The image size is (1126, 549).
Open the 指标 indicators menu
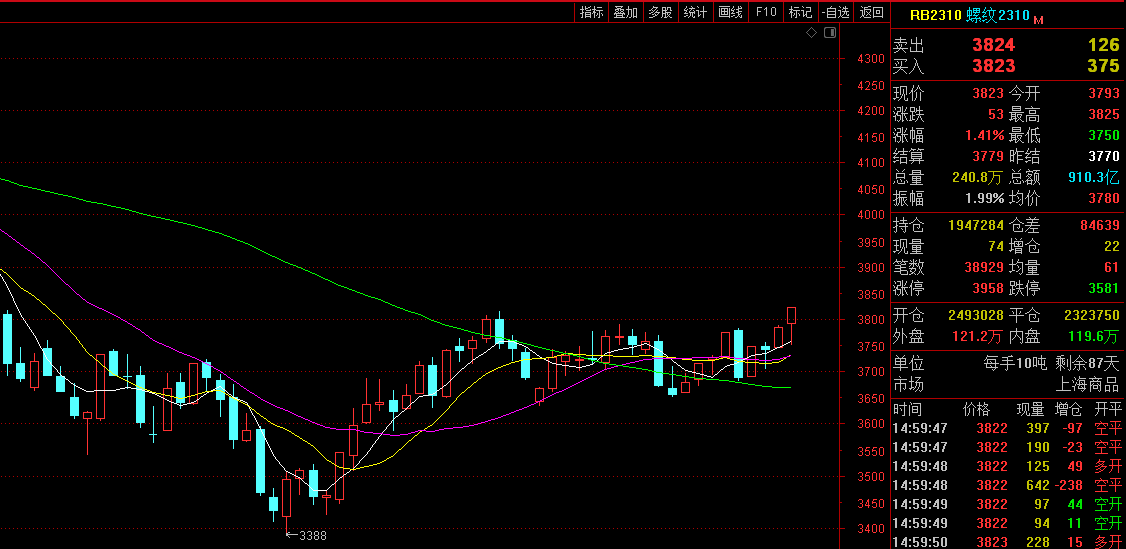pyautogui.click(x=592, y=12)
